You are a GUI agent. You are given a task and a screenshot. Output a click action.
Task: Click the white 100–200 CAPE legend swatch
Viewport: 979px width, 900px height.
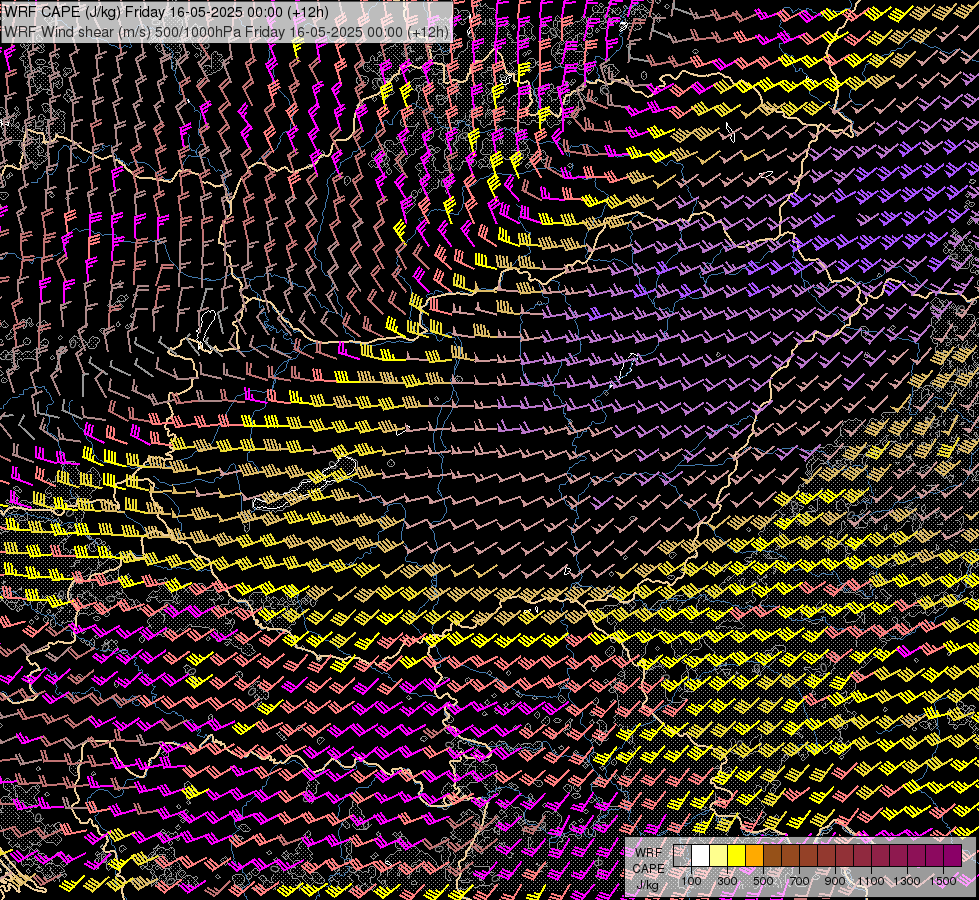pyautogui.click(x=701, y=856)
